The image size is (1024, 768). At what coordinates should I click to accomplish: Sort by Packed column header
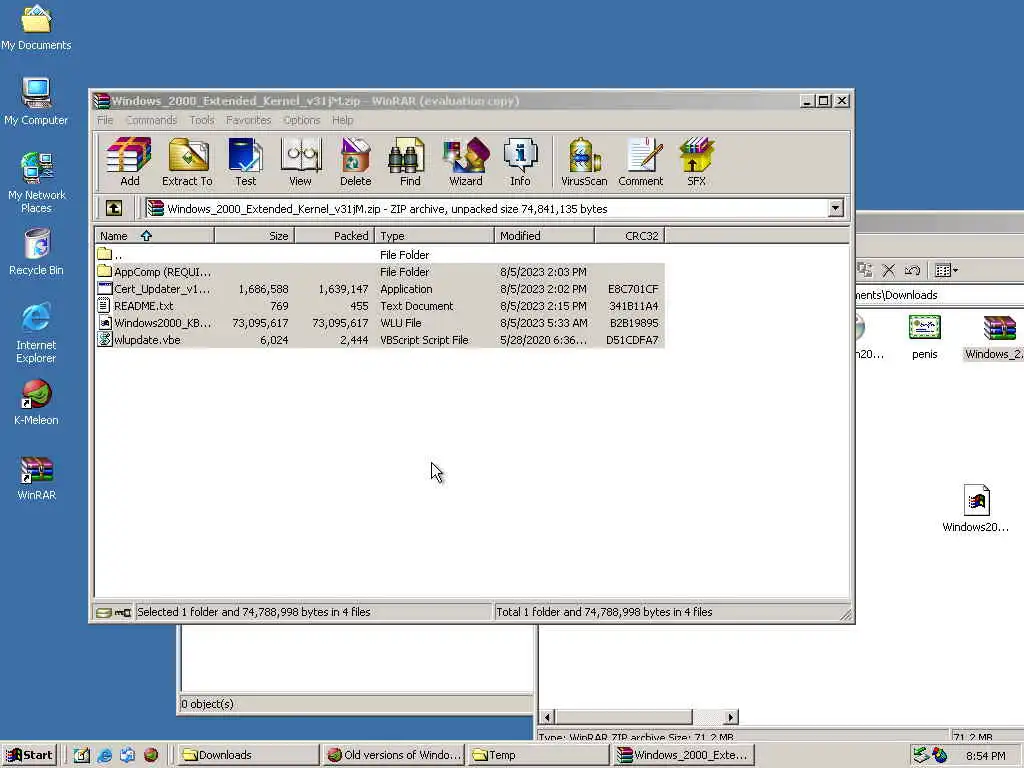335,236
